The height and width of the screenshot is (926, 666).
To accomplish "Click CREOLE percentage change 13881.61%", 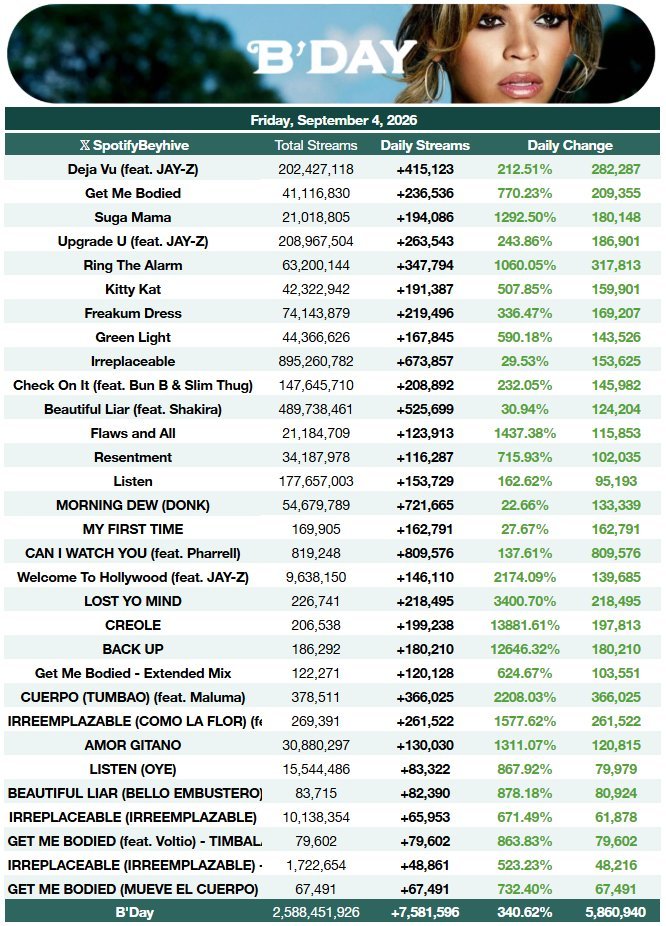I will (525, 625).
